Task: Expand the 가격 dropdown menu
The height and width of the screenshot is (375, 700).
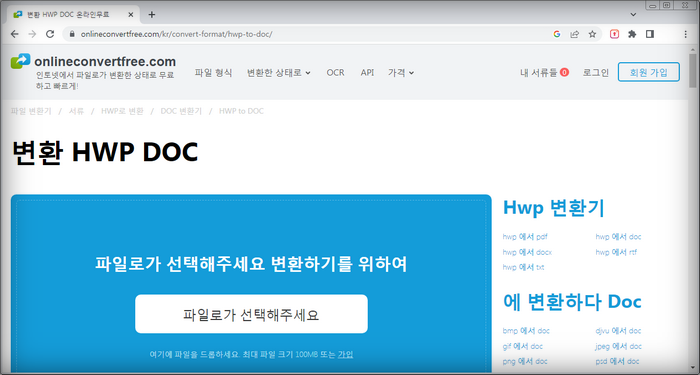Action: (401, 72)
